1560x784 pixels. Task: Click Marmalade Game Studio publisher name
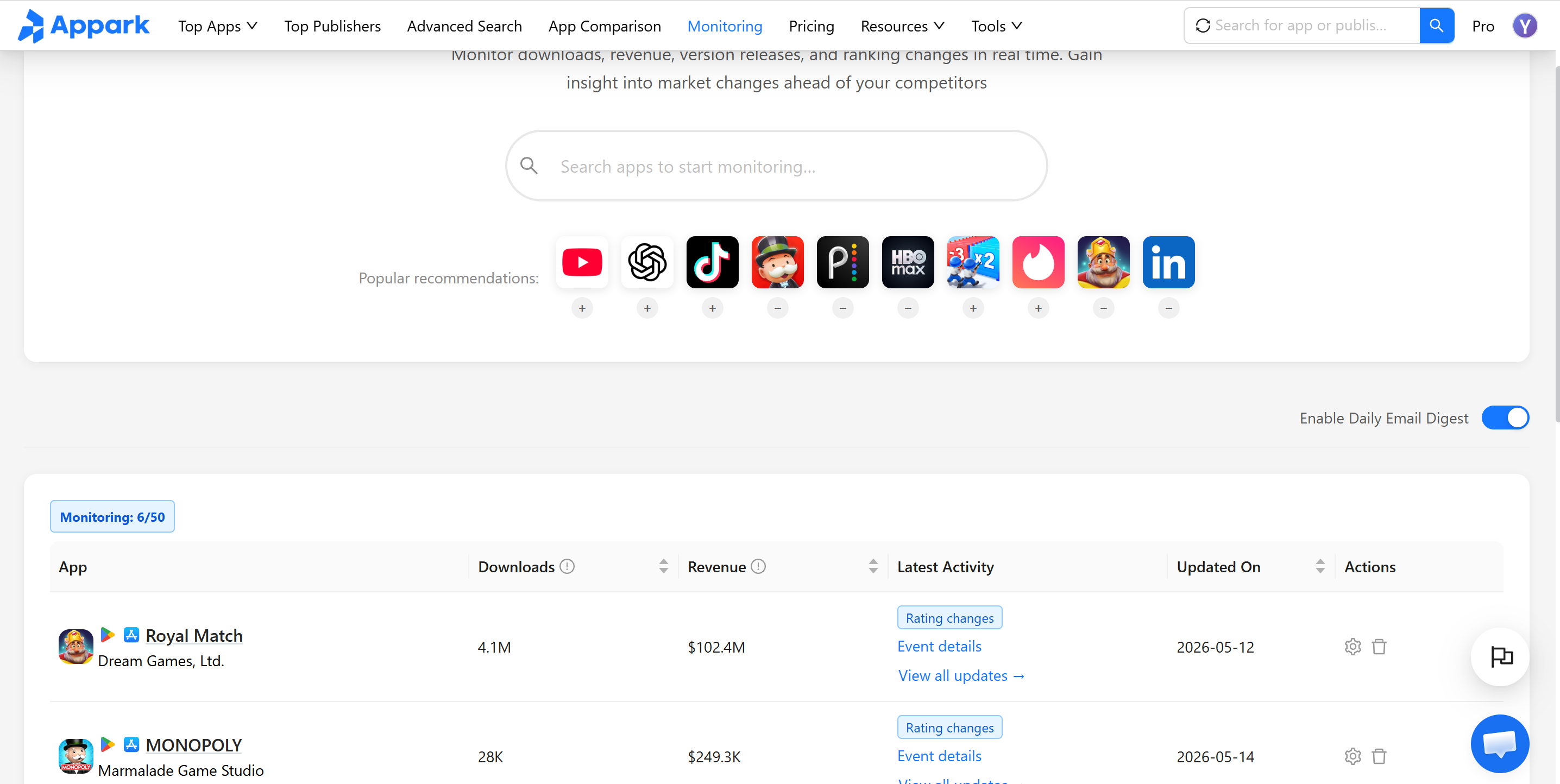click(x=180, y=770)
